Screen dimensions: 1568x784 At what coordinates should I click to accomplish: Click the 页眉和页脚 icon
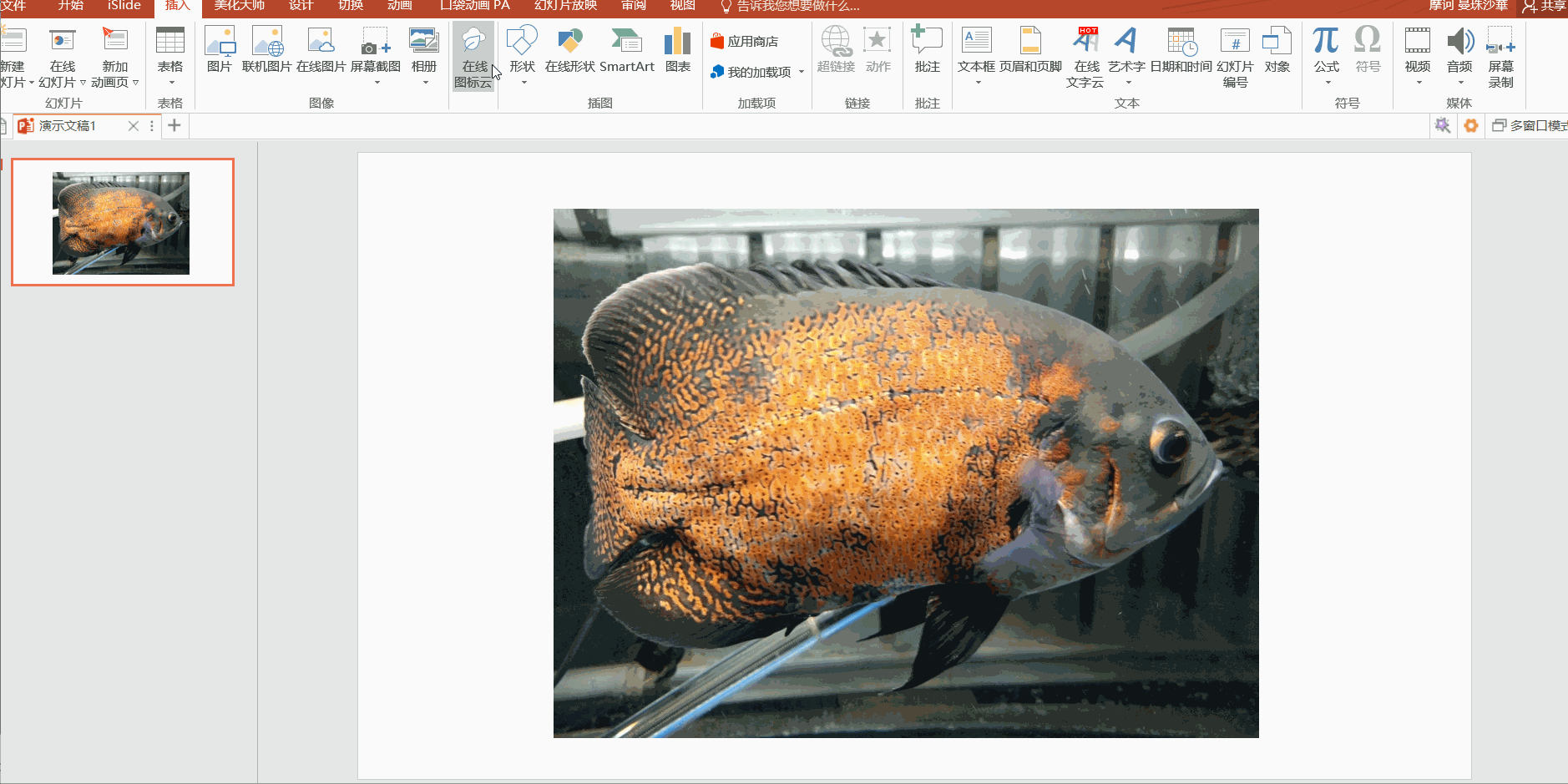[x=1030, y=50]
